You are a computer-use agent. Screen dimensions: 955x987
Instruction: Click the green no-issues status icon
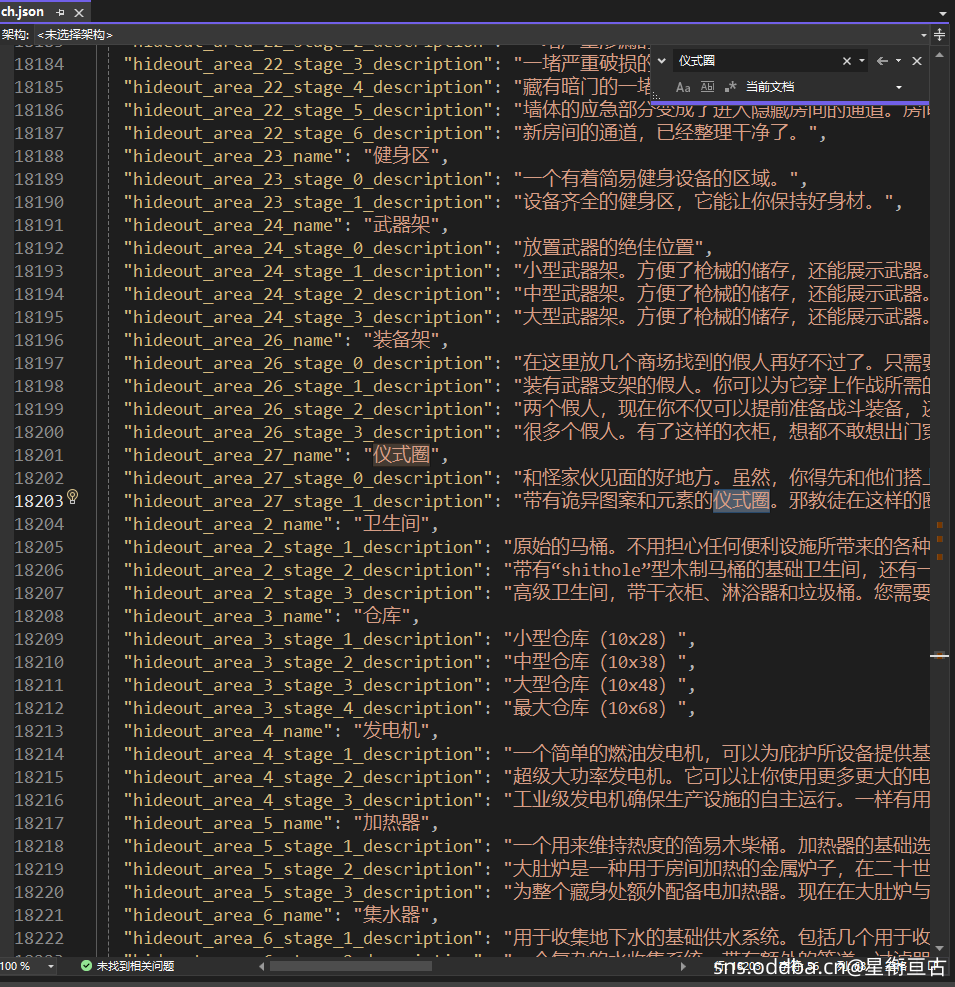pyautogui.click(x=86, y=966)
